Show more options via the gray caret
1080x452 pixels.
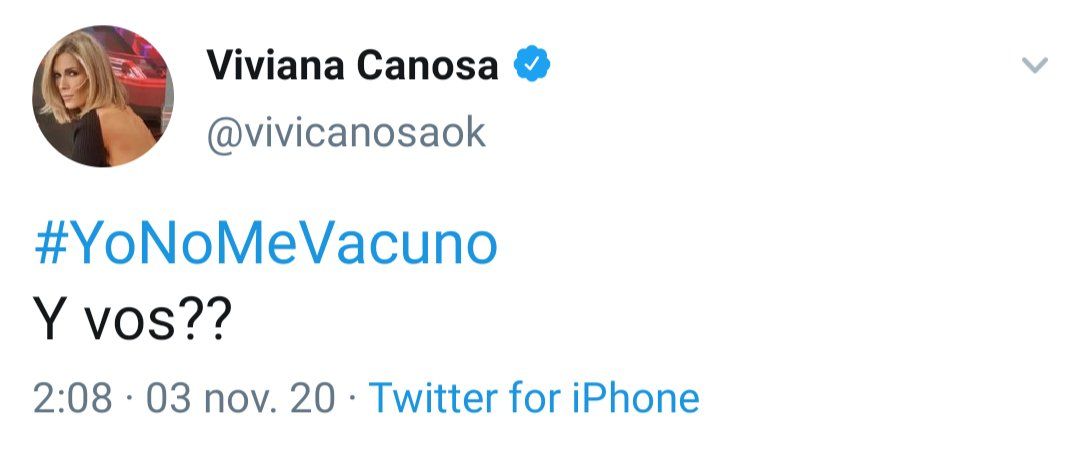(1034, 67)
